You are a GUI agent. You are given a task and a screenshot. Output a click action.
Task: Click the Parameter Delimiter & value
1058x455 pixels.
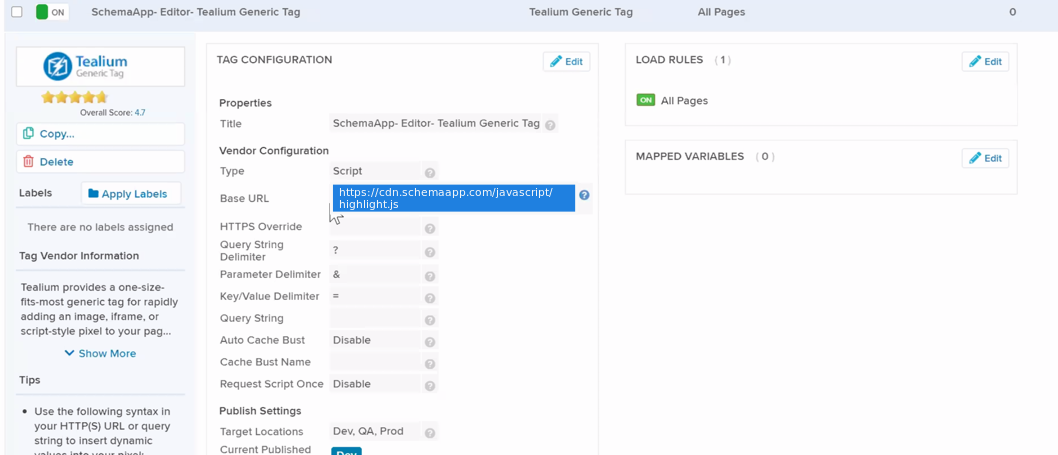375,275
